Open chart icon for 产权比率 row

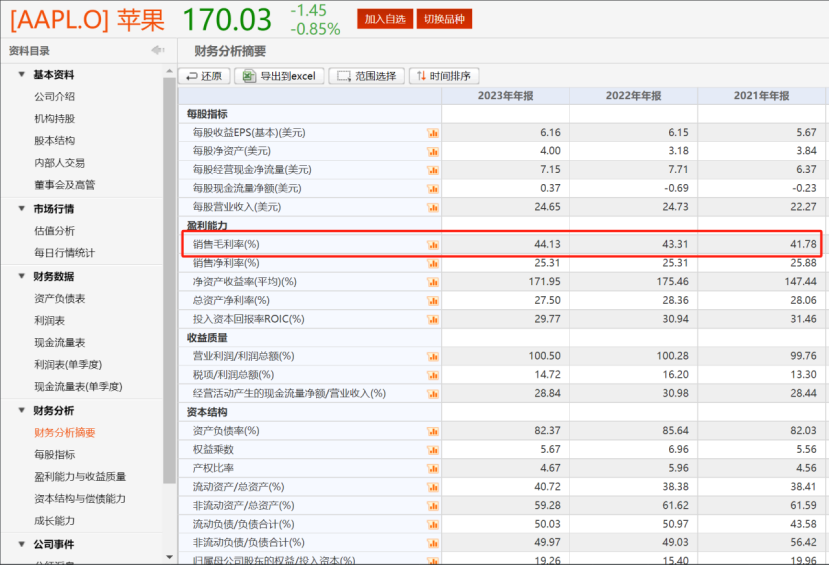pos(433,468)
